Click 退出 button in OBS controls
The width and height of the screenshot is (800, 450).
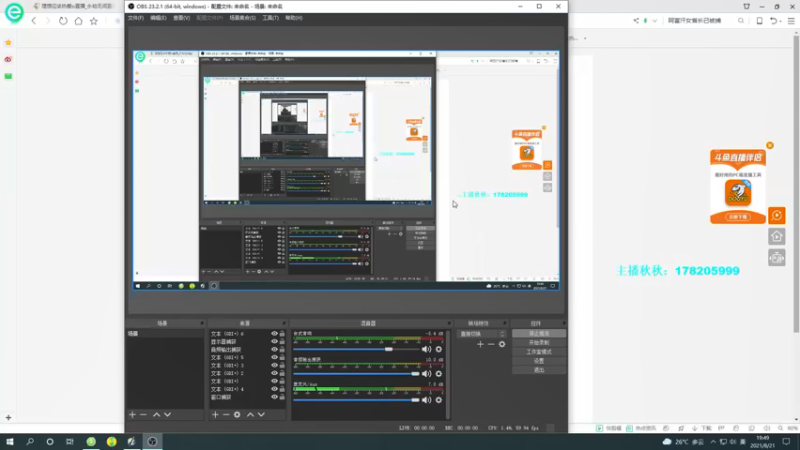click(x=539, y=370)
